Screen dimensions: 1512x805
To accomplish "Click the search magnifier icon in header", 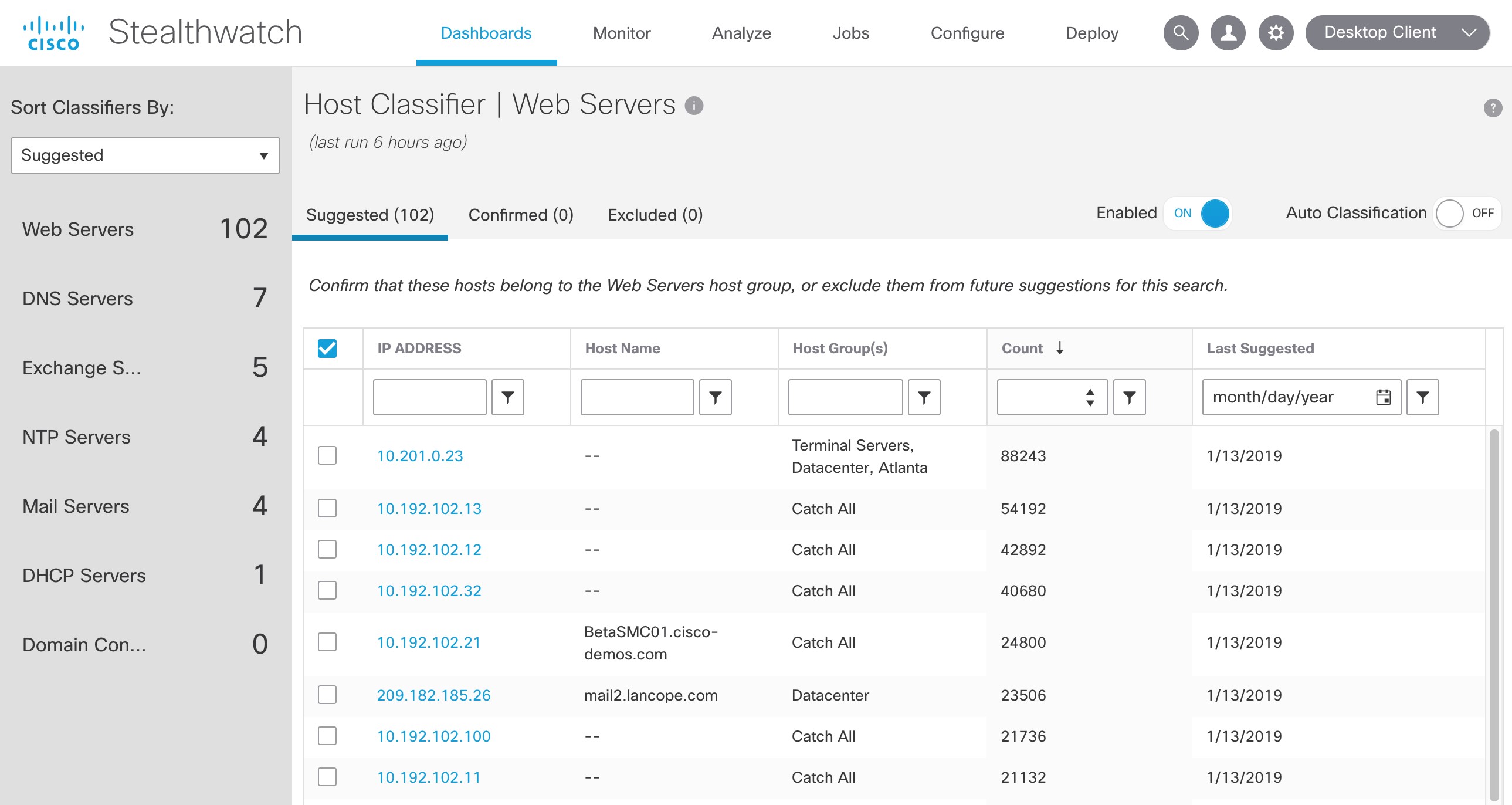I will click(1181, 33).
